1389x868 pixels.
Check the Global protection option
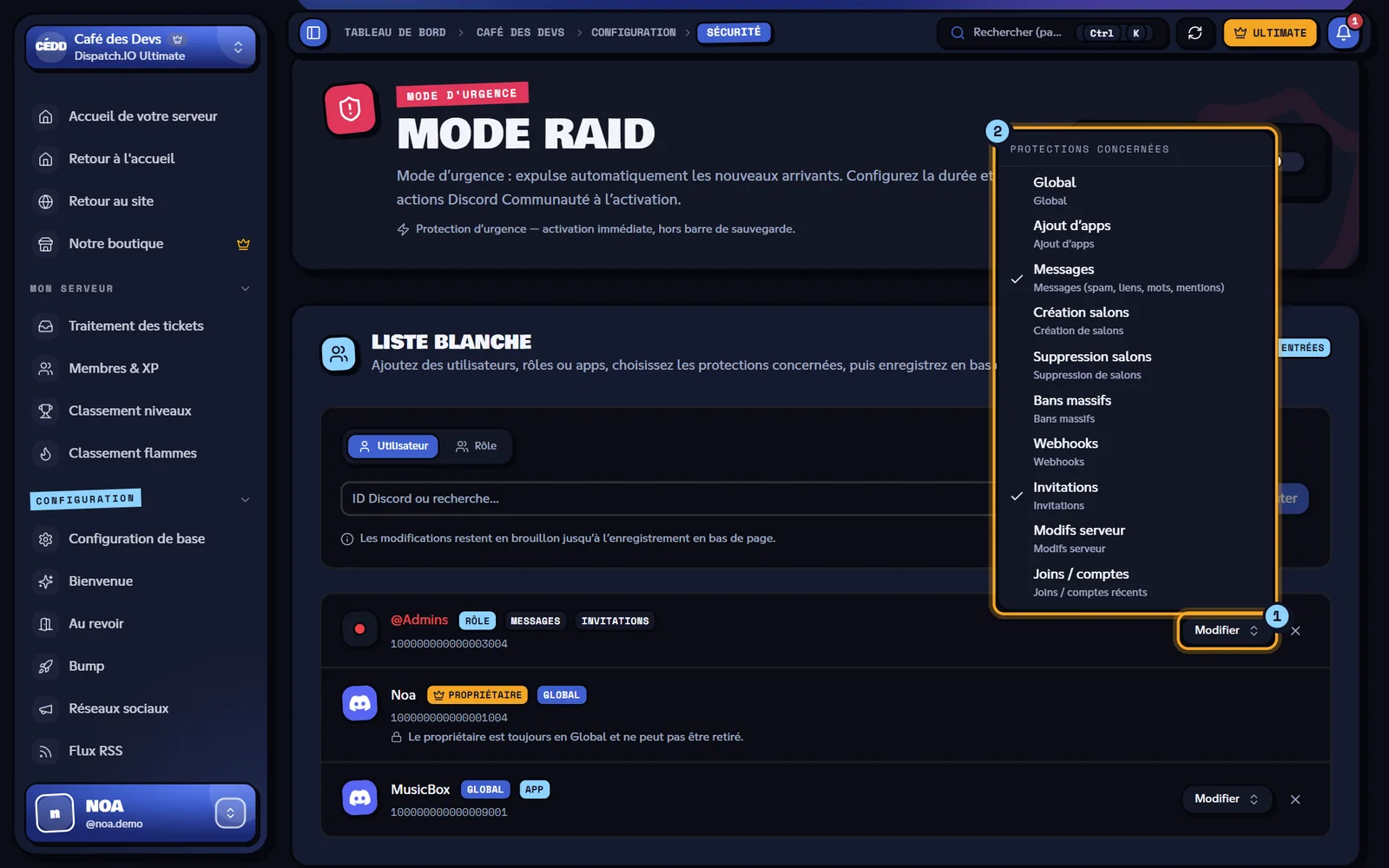pyautogui.click(x=1134, y=191)
